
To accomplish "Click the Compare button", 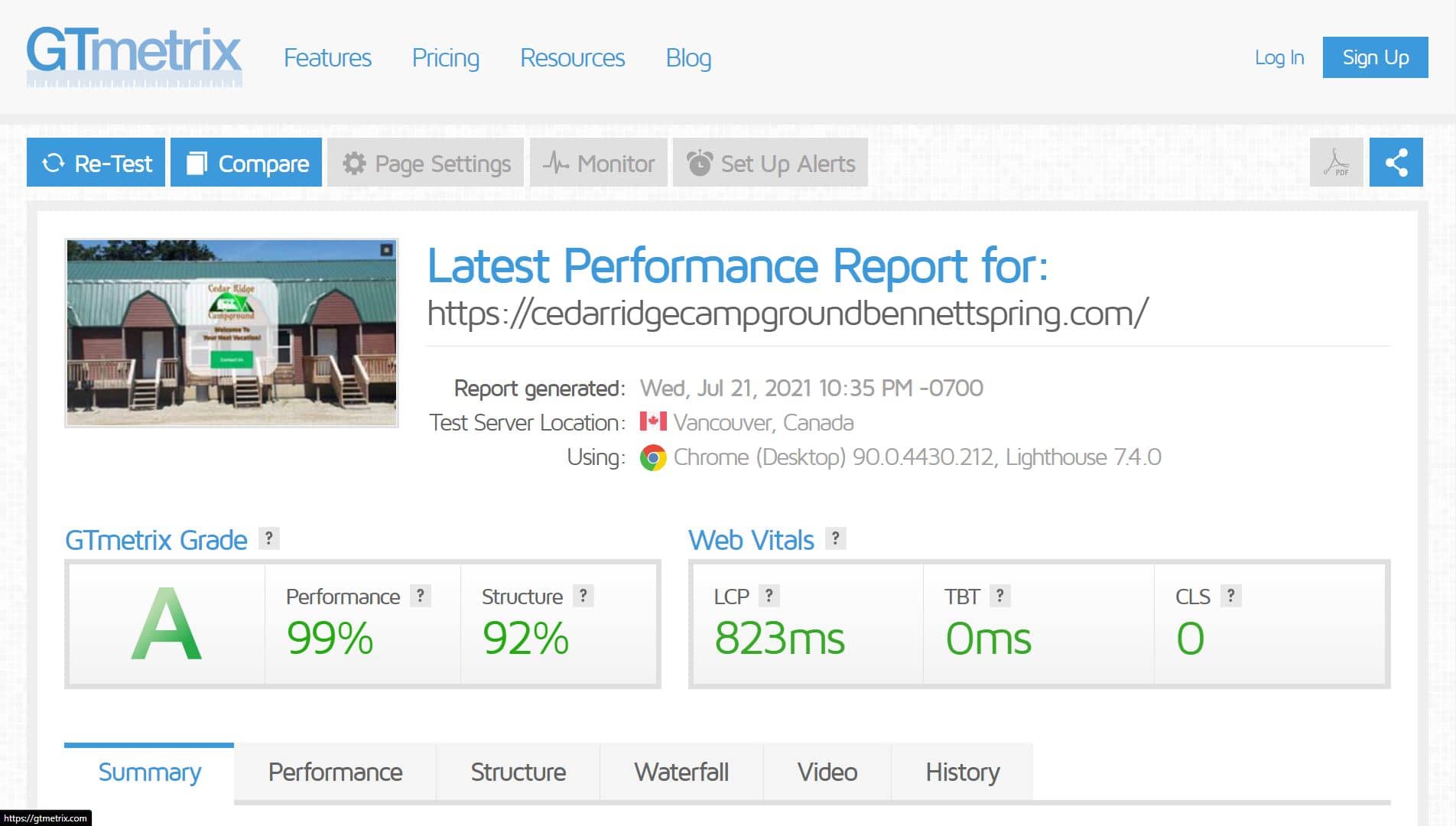I will coord(246,163).
